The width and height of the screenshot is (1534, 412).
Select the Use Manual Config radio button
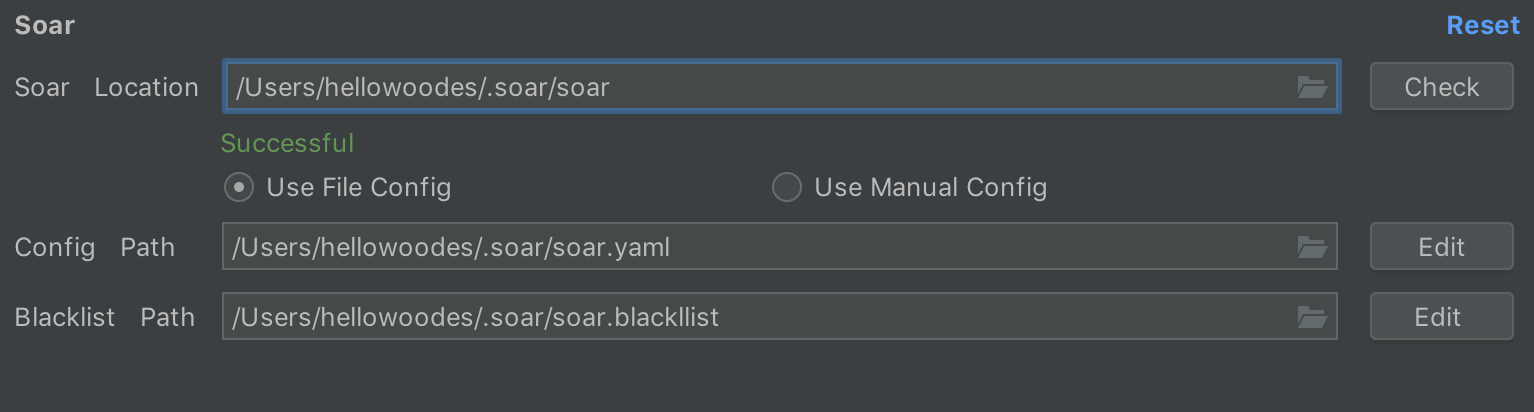click(x=787, y=187)
